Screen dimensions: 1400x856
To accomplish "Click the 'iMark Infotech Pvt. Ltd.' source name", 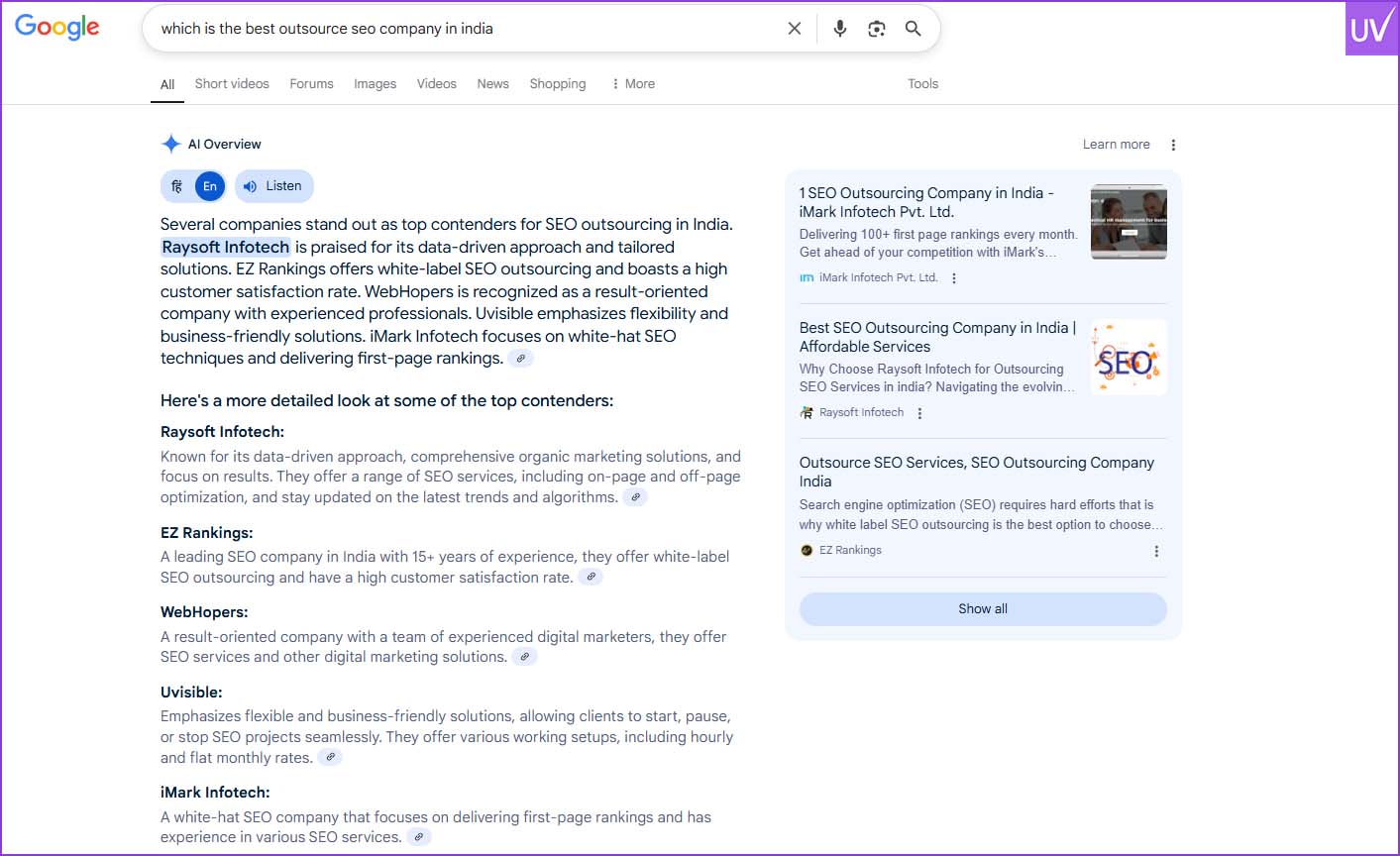I will [x=878, y=278].
